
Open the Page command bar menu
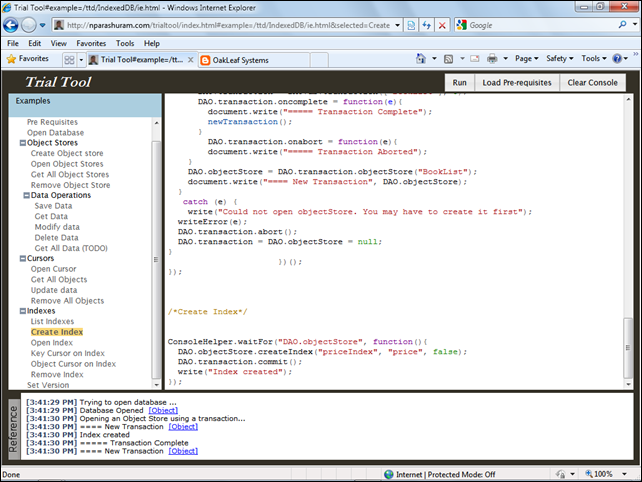click(527, 59)
